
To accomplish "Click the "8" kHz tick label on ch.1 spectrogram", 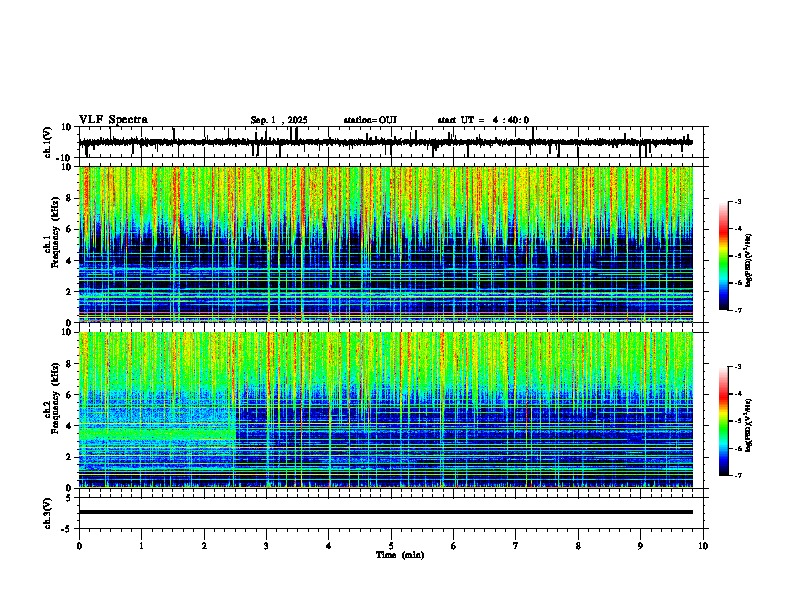I will (69, 198).
